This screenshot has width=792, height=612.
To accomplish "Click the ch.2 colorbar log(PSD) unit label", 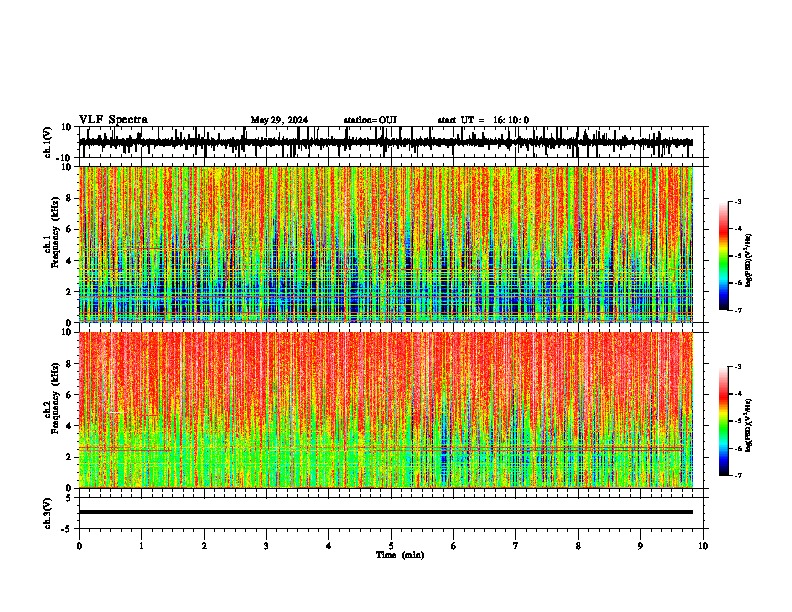I will click(x=749, y=426).
